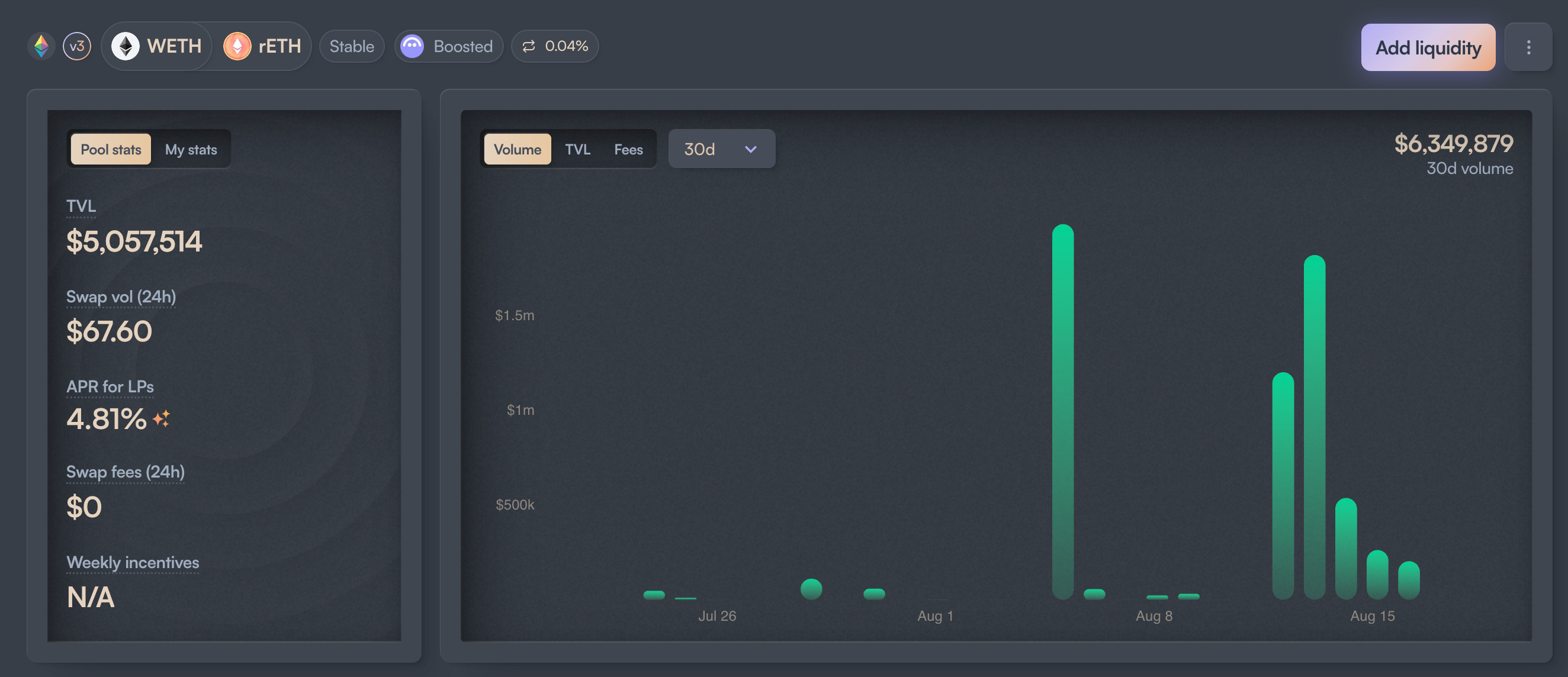Click the Ethereum network logo icon
Image resolution: width=1568 pixels, height=677 pixels.
[x=41, y=46]
